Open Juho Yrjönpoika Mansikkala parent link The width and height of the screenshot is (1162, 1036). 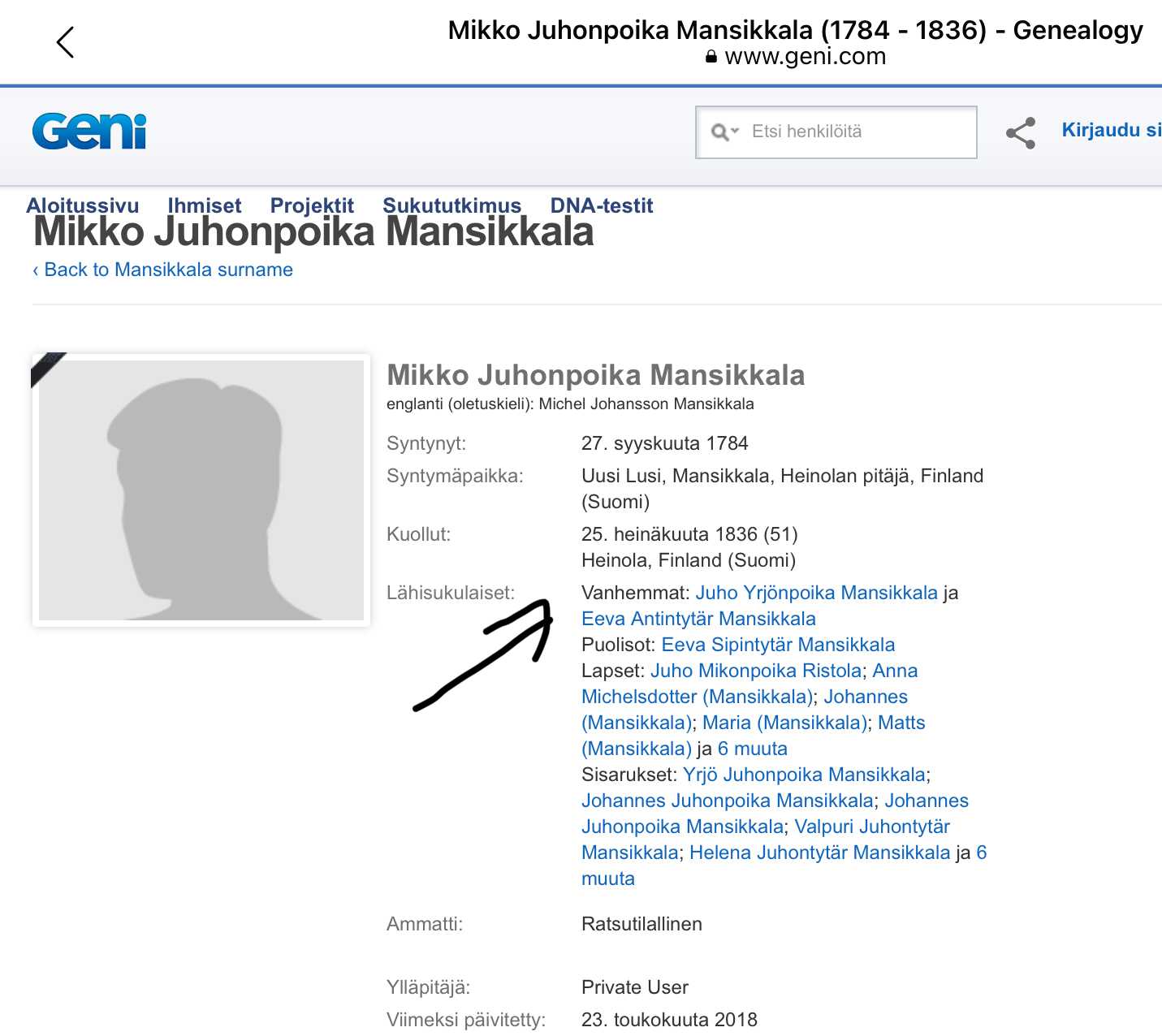point(816,593)
